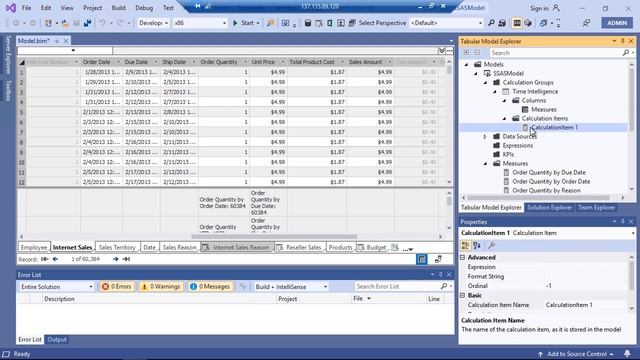This screenshot has height=360, width=640.
Task: Click the ADMIN button
Action: pyautogui.click(x=617, y=23)
